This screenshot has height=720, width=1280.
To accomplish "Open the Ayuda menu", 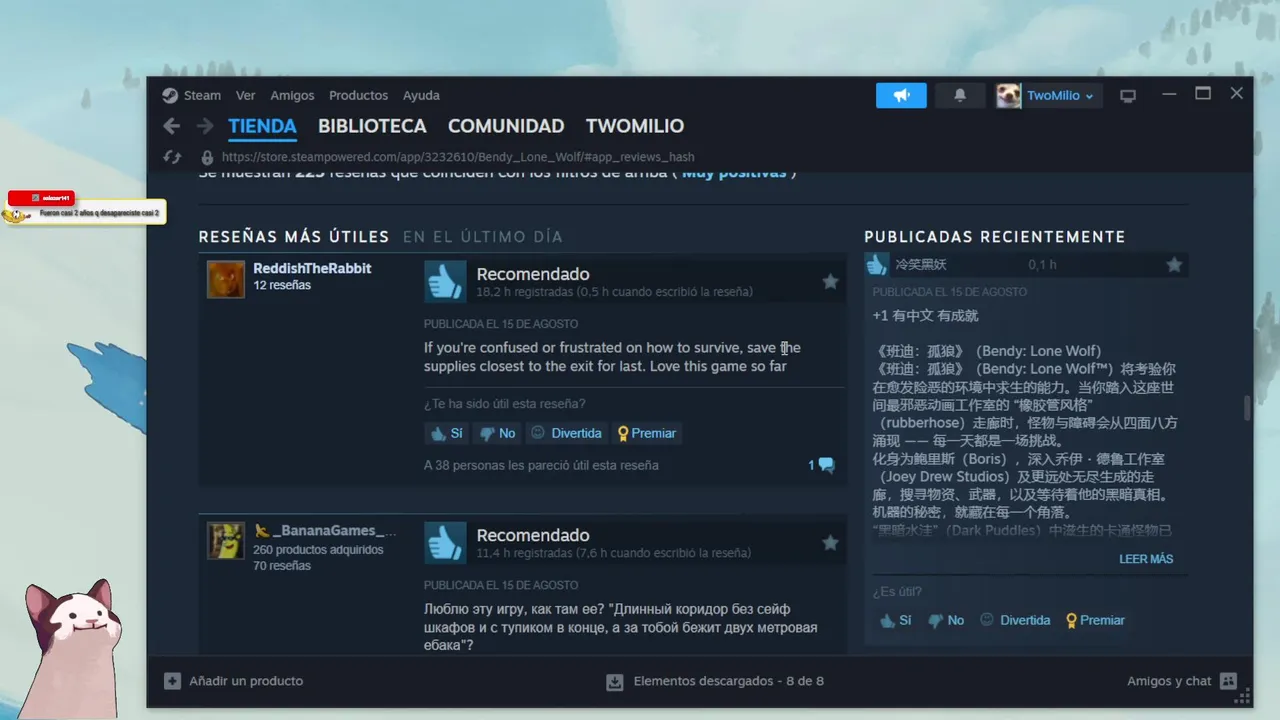I will click(421, 95).
